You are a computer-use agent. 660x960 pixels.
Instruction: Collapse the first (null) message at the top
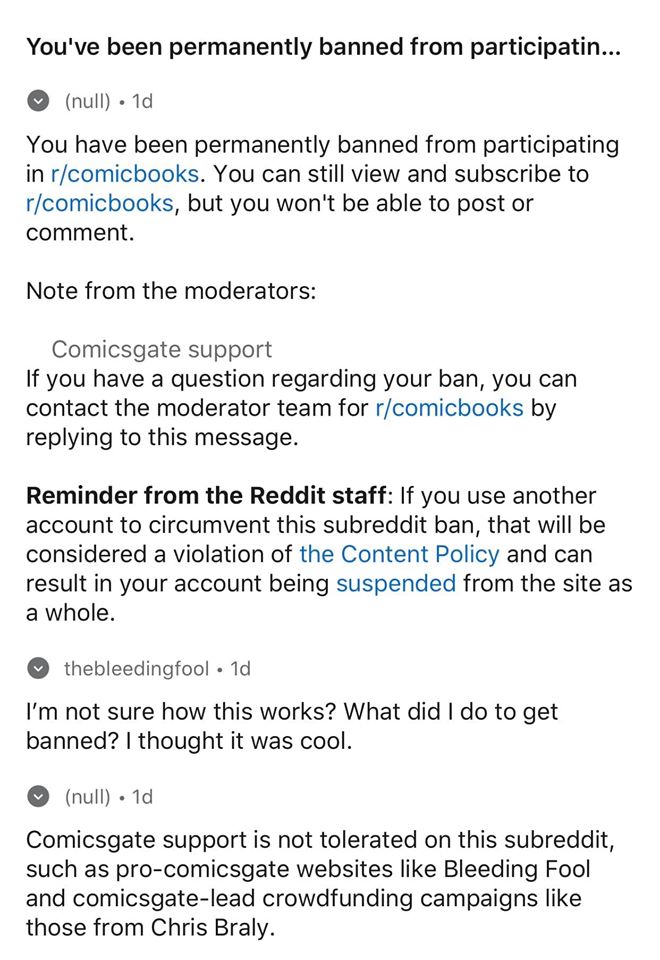38,101
